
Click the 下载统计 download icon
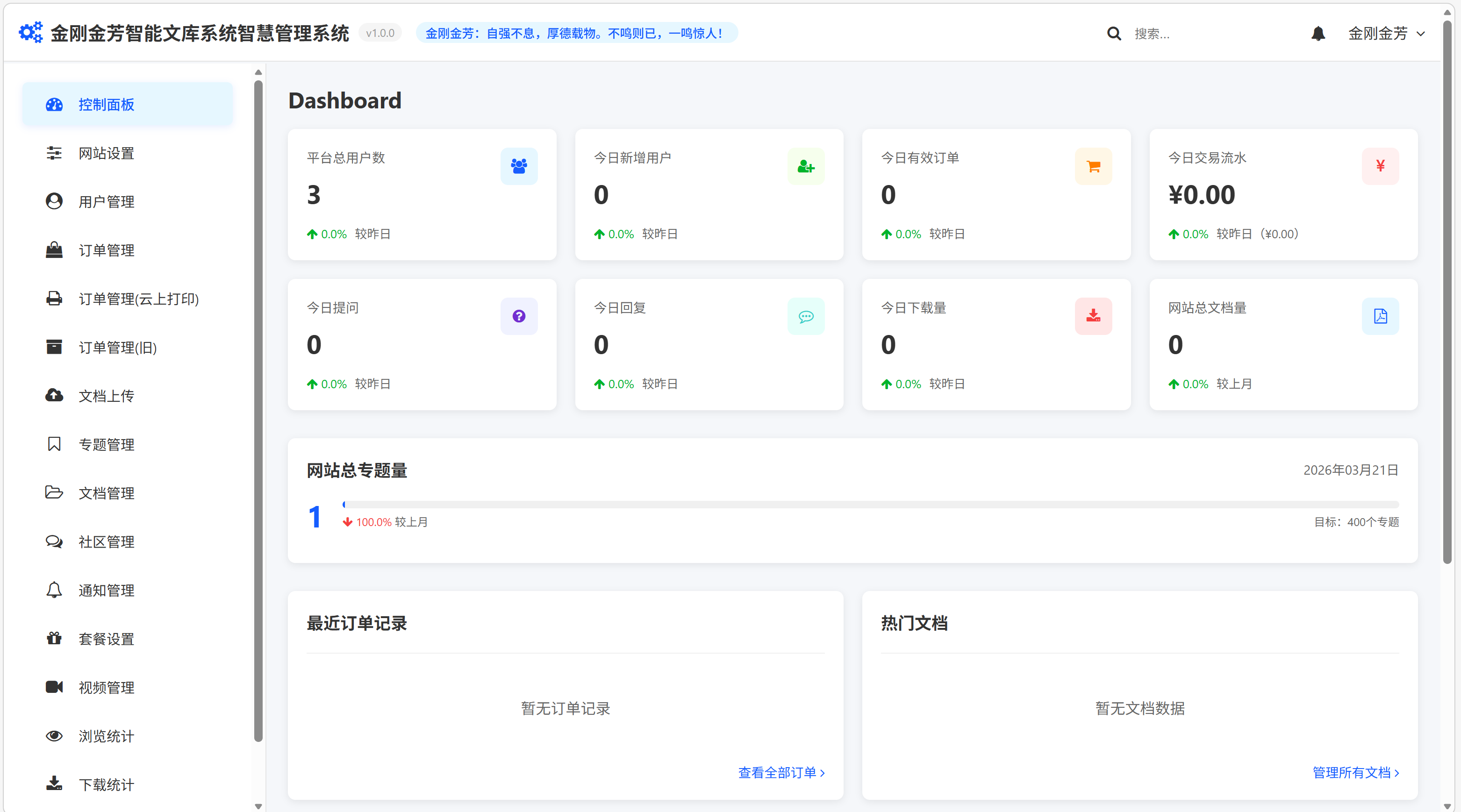click(x=54, y=784)
